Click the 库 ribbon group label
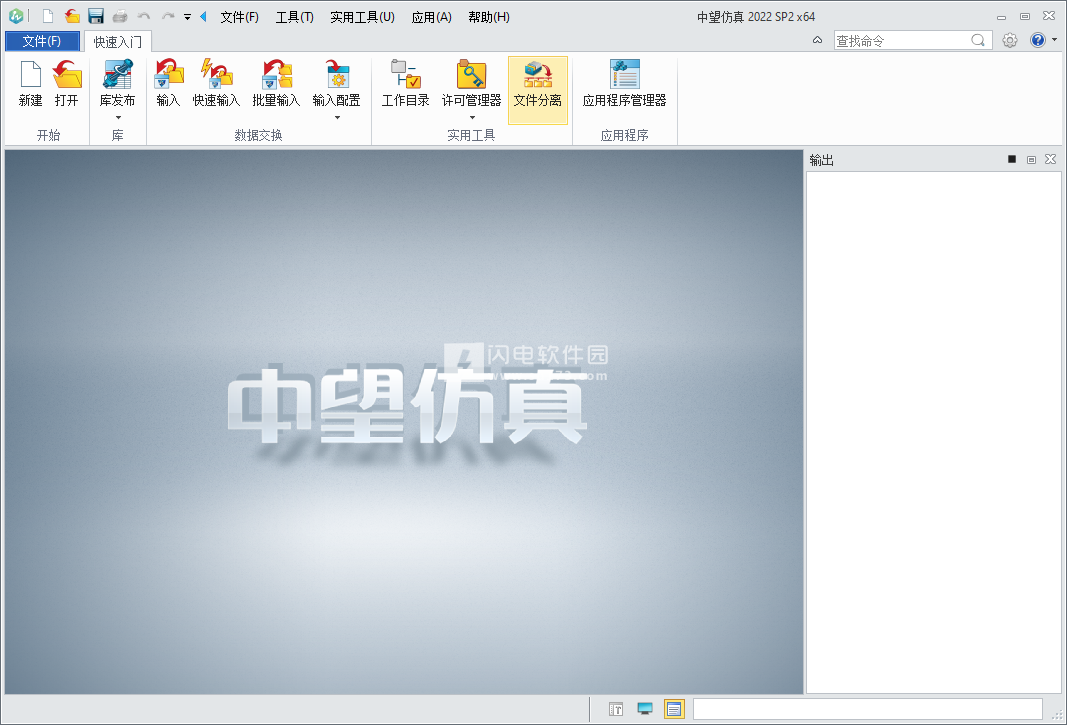Viewport: 1067px width, 725px height. 118,135
